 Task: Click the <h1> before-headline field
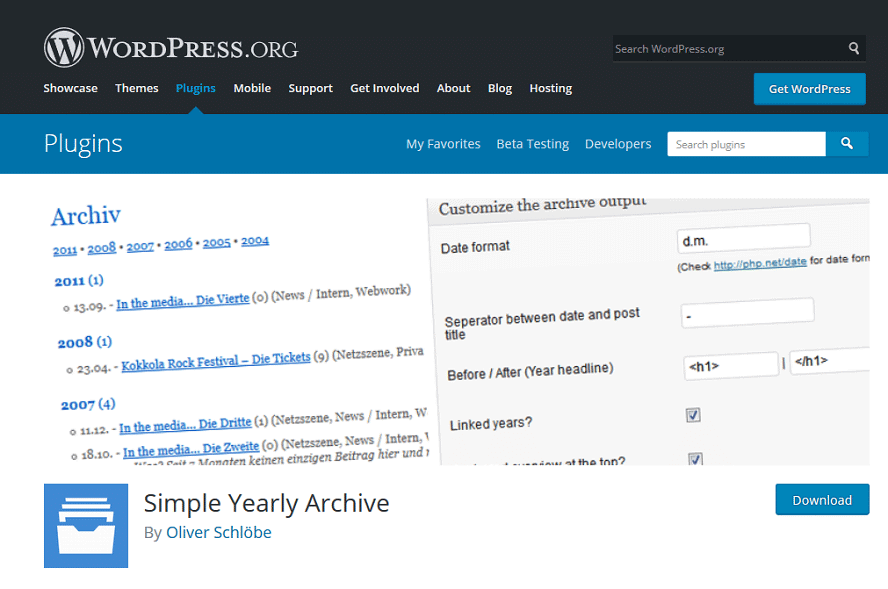click(731, 365)
